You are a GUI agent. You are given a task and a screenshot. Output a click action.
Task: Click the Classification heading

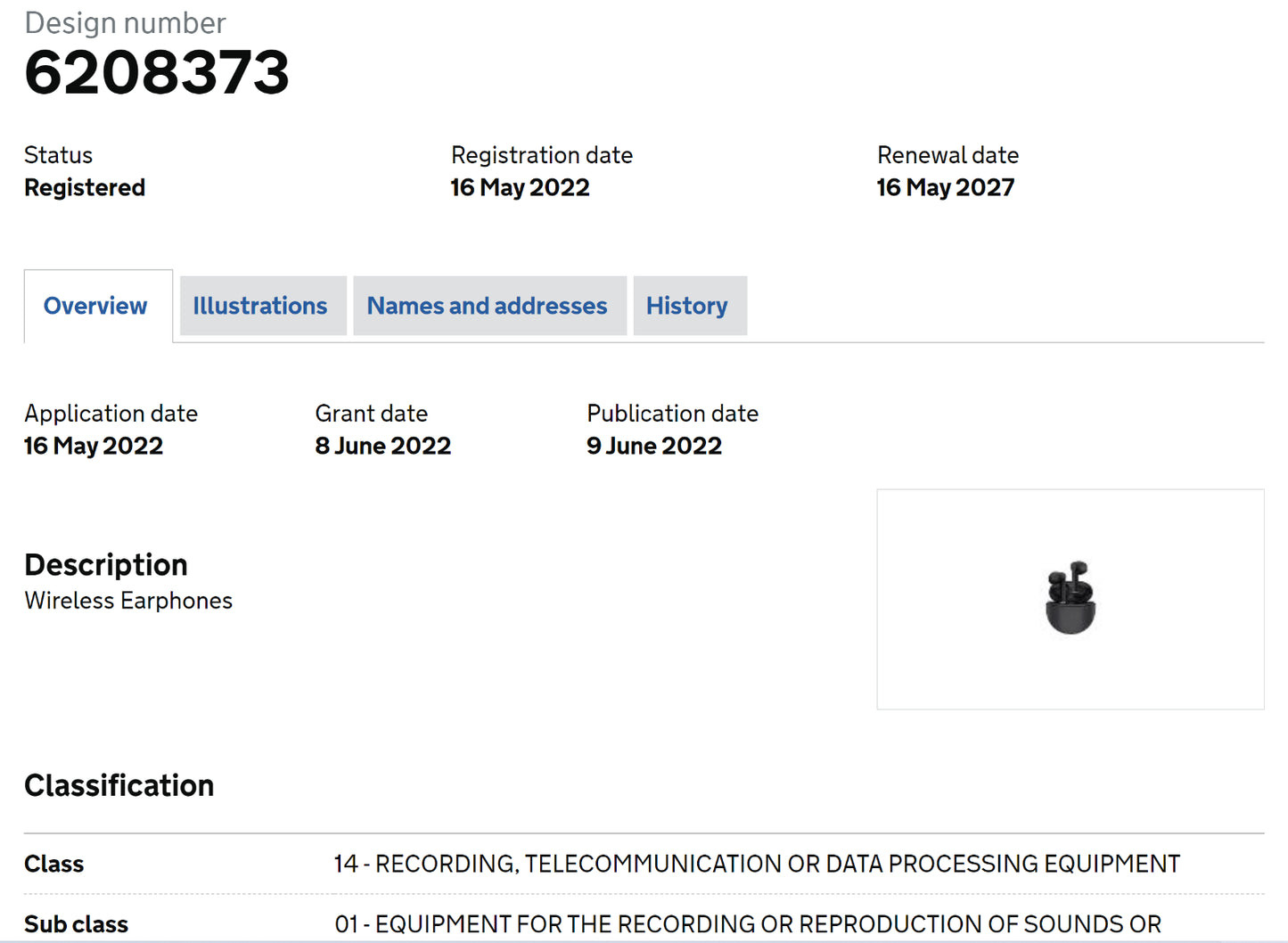(x=119, y=785)
